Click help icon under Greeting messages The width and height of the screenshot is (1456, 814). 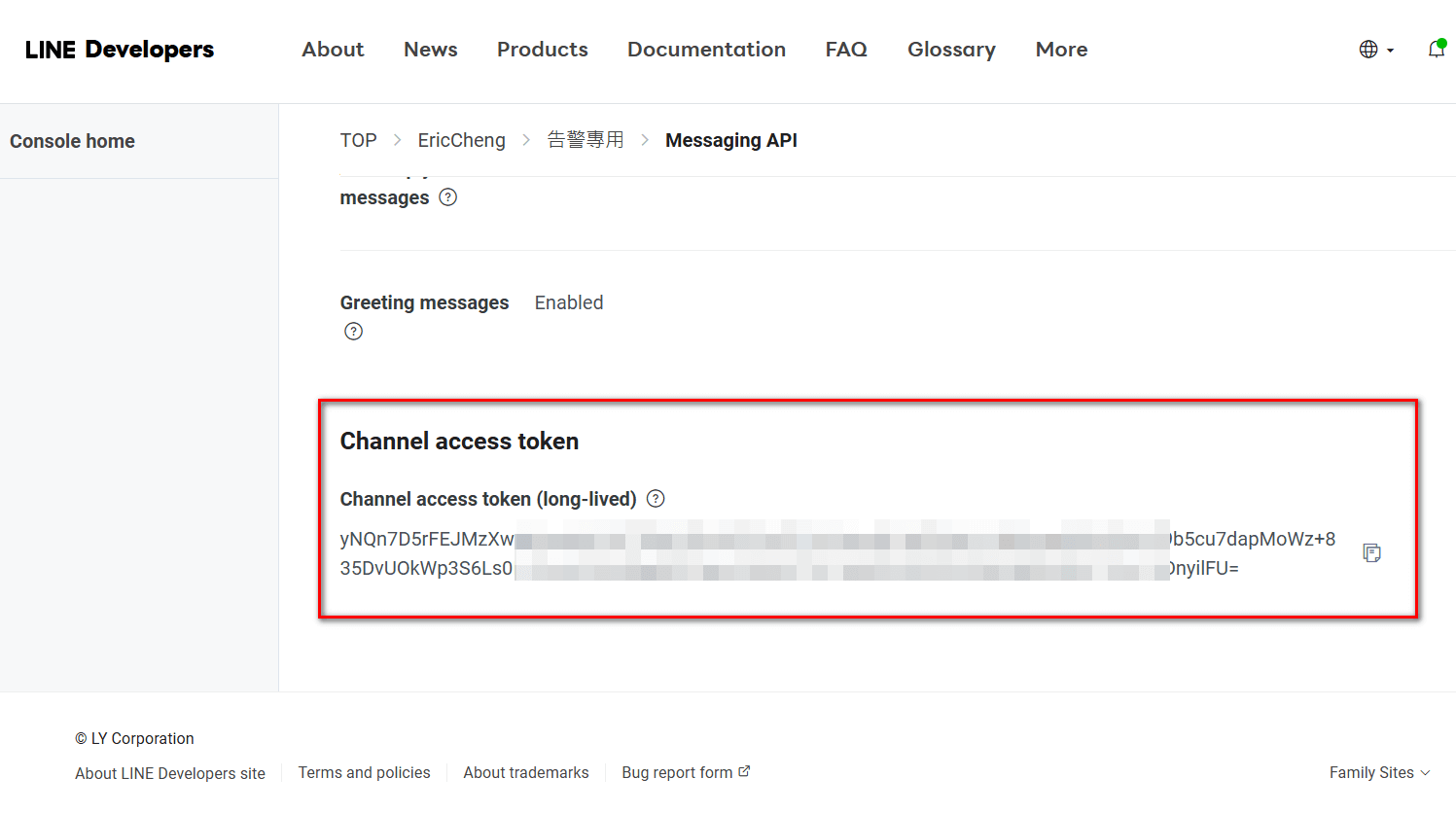(353, 332)
